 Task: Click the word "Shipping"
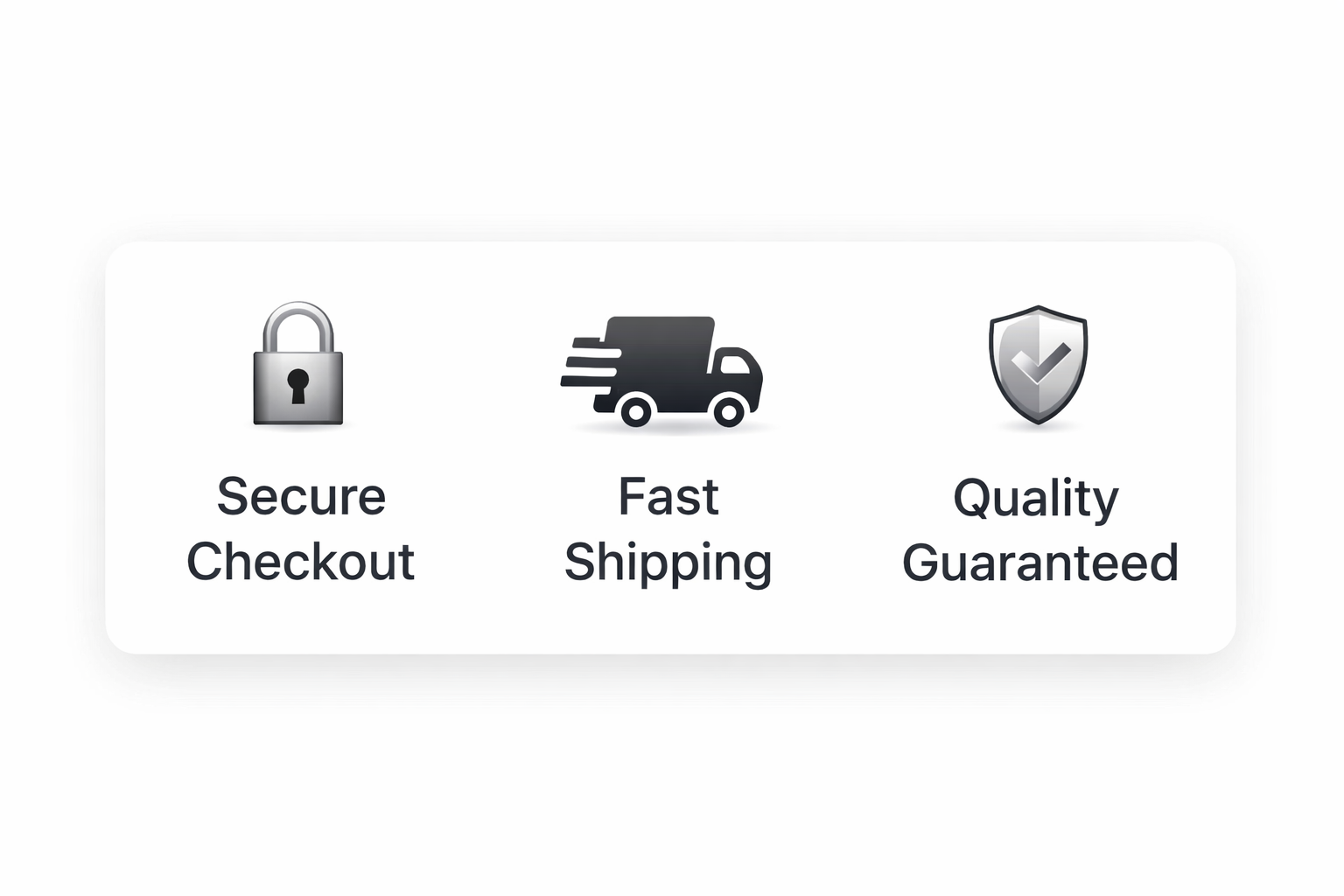668,563
